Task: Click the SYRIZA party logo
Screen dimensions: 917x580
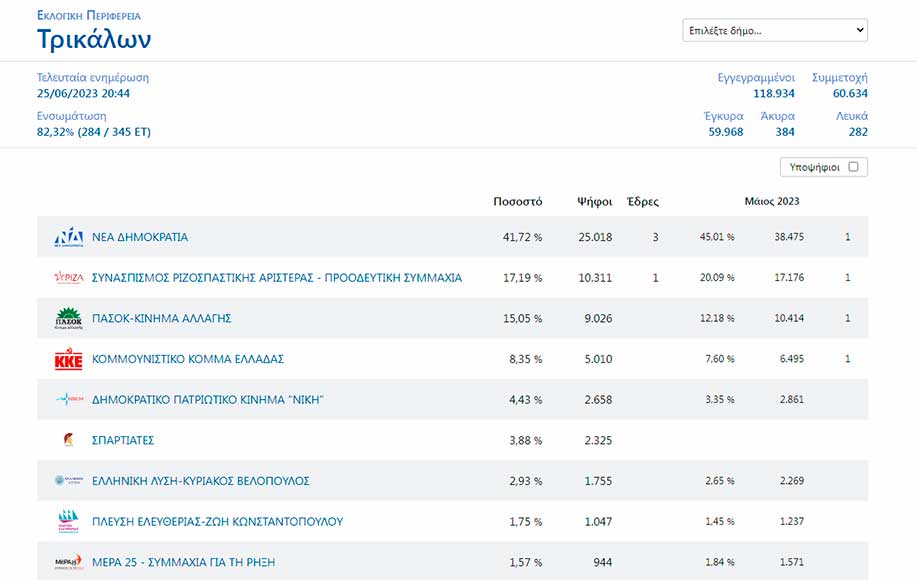Action: click(x=68, y=278)
